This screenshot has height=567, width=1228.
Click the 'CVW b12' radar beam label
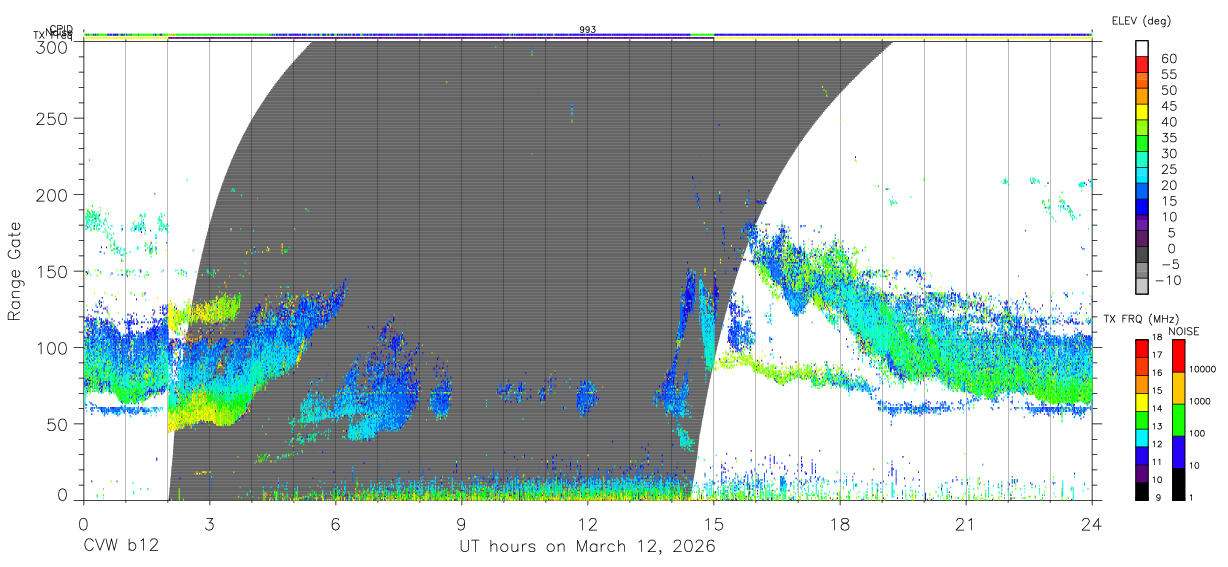click(x=120, y=547)
